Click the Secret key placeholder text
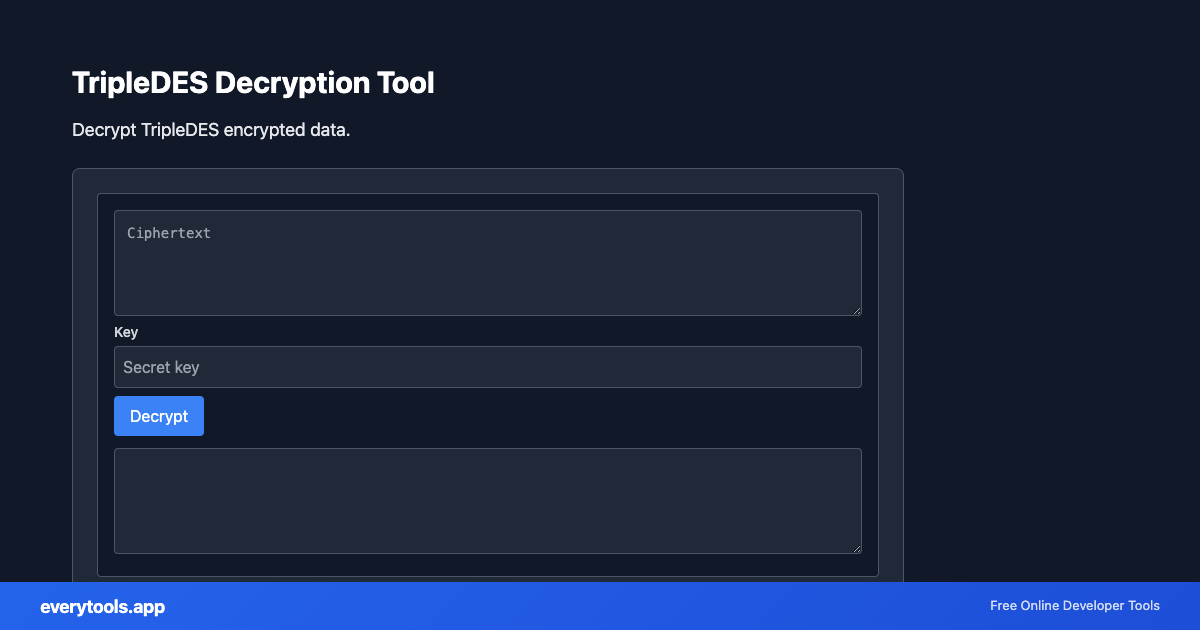The width and height of the screenshot is (1200, 630). coord(161,367)
